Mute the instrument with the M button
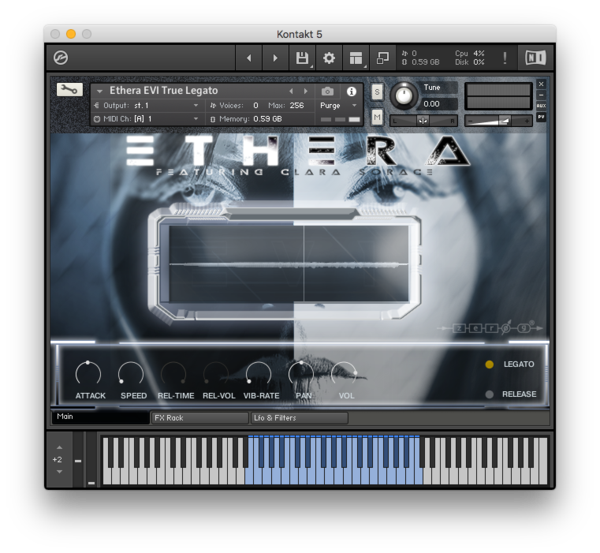The image size is (600, 553). coord(377,117)
